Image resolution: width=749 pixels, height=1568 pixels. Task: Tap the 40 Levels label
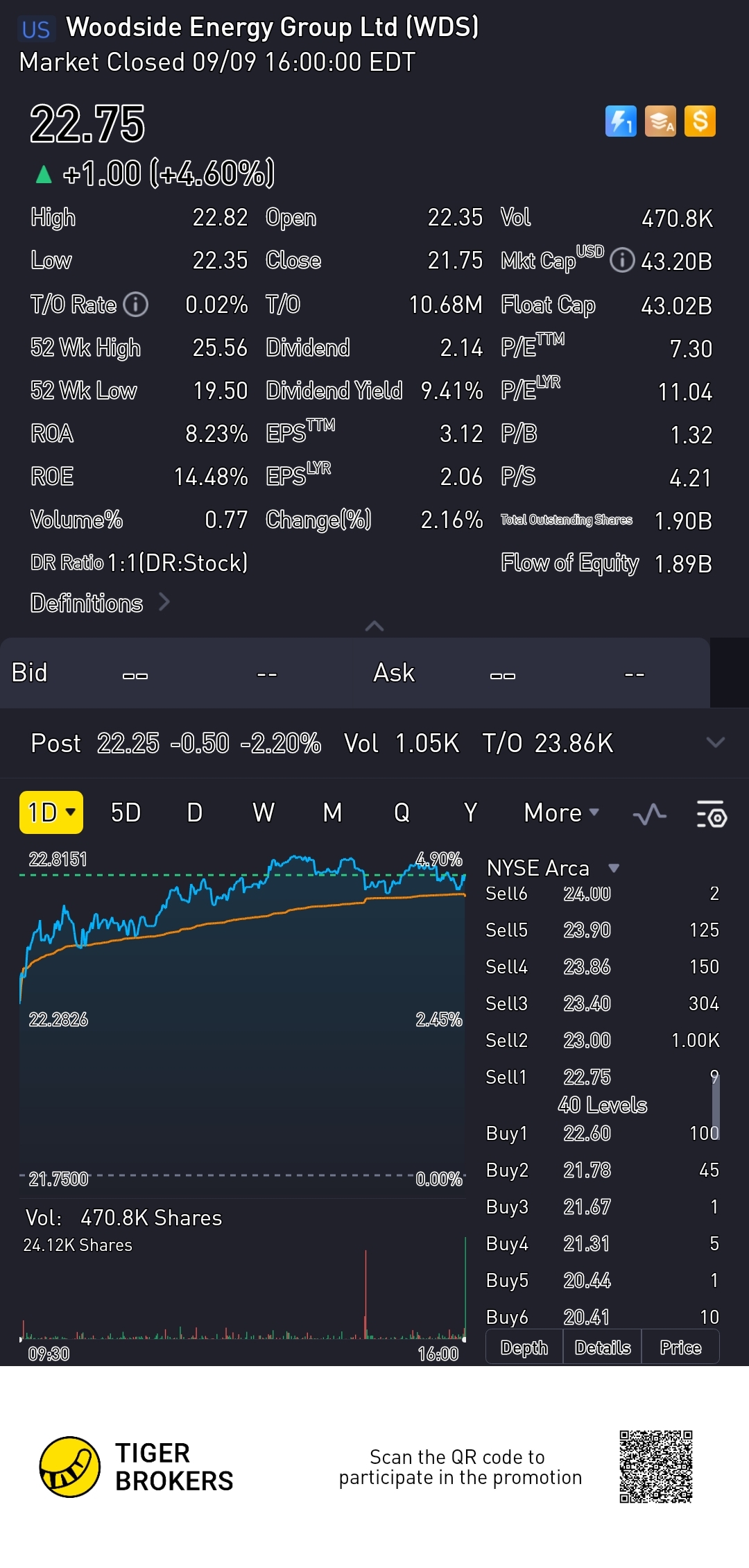(x=602, y=1105)
